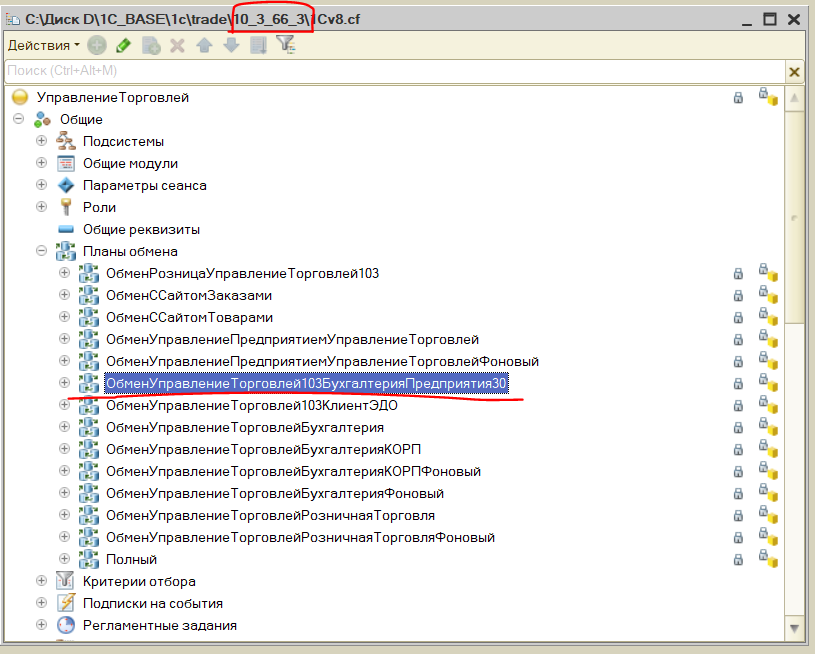Viewport: 815px width, 654px height.
Task: Select ОбменССайтомТоварами exchange plan
Action: pyautogui.click(x=189, y=317)
